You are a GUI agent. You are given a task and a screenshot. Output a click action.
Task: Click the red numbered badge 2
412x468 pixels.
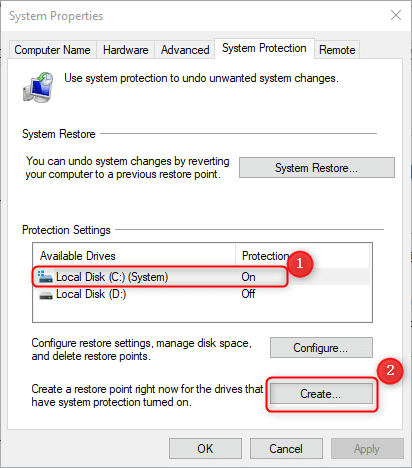(390, 370)
